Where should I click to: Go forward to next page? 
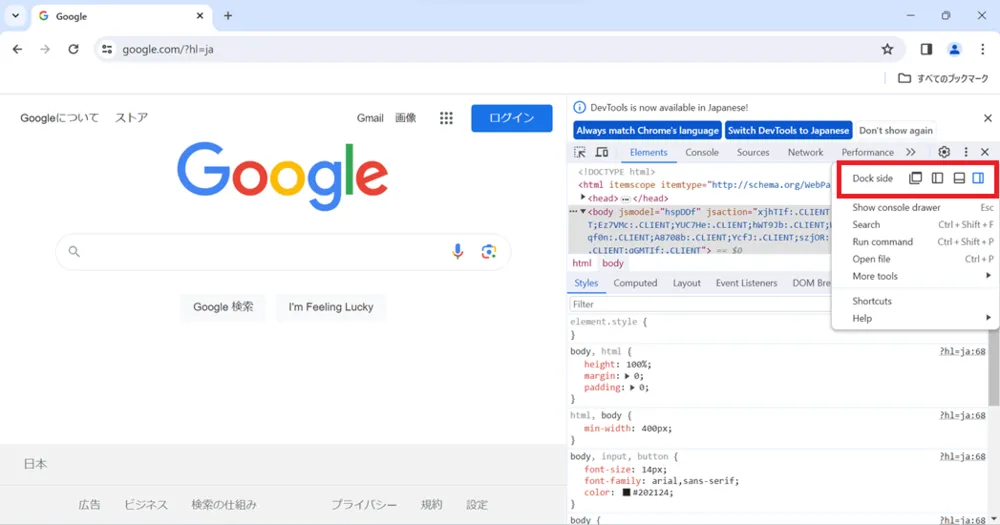click(x=45, y=49)
